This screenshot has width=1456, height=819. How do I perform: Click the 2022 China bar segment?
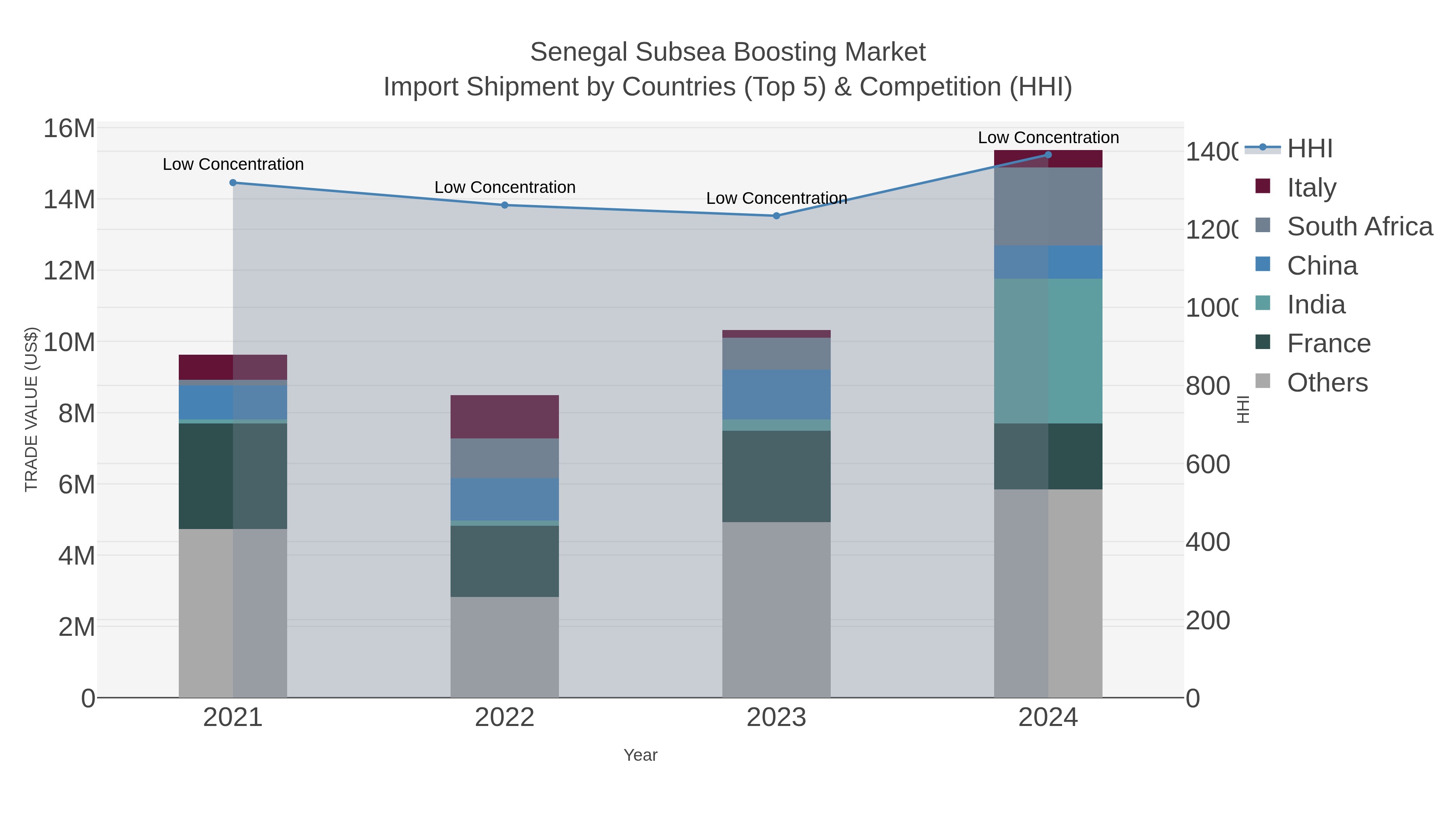click(x=505, y=499)
